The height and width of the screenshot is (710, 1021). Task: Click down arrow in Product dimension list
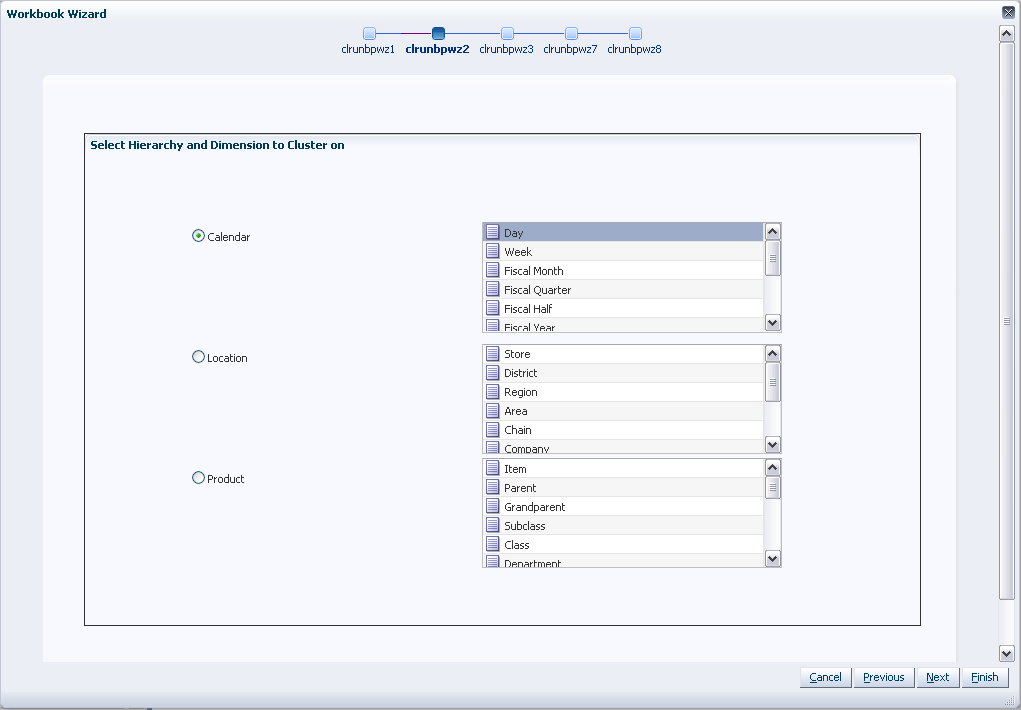tap(772, 558)
